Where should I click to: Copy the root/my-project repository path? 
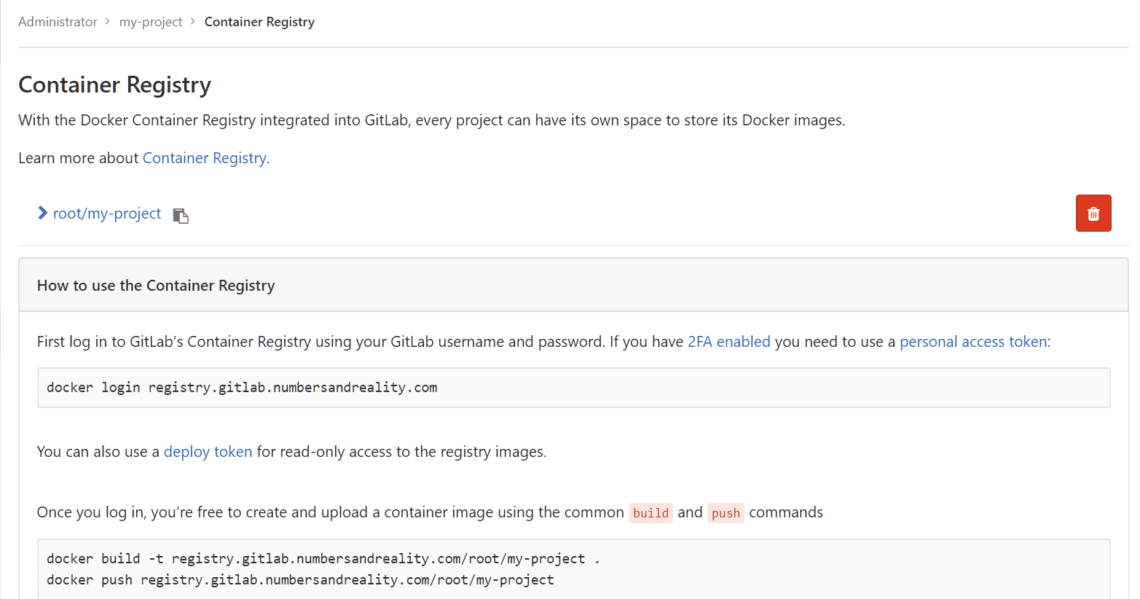pyautogui.click(x=181, y=215)
